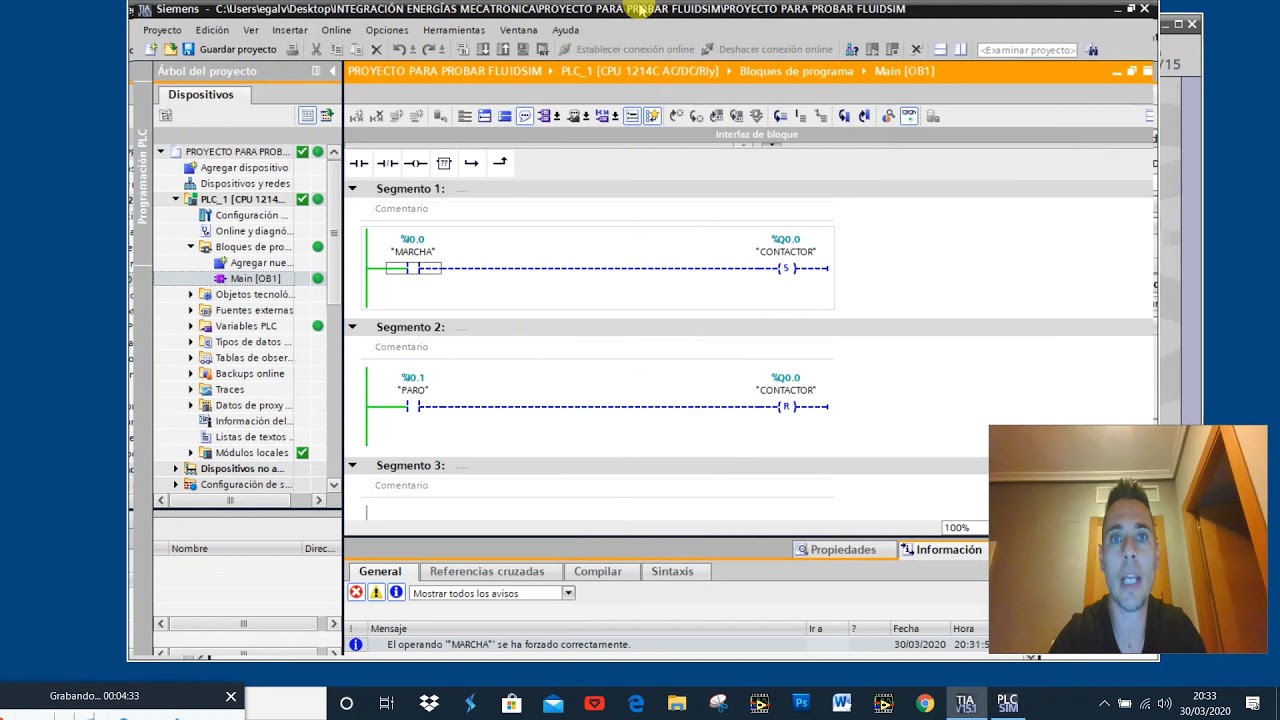Collapse Segmento 3 with its triangle
Image resolution: width=1280 pixels, height=720 pixels.
pyautogui.click(x=352, y=465)
